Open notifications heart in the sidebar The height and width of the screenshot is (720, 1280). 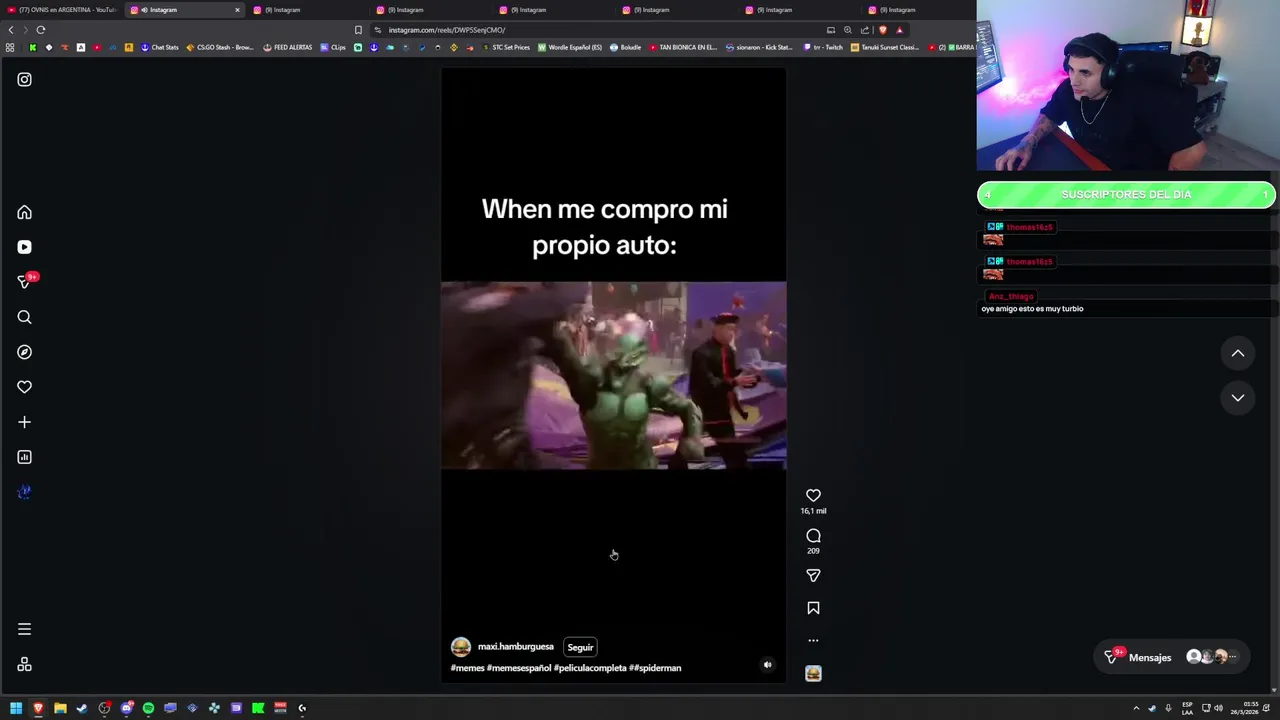pyautogui.click(x=24, y=387)
